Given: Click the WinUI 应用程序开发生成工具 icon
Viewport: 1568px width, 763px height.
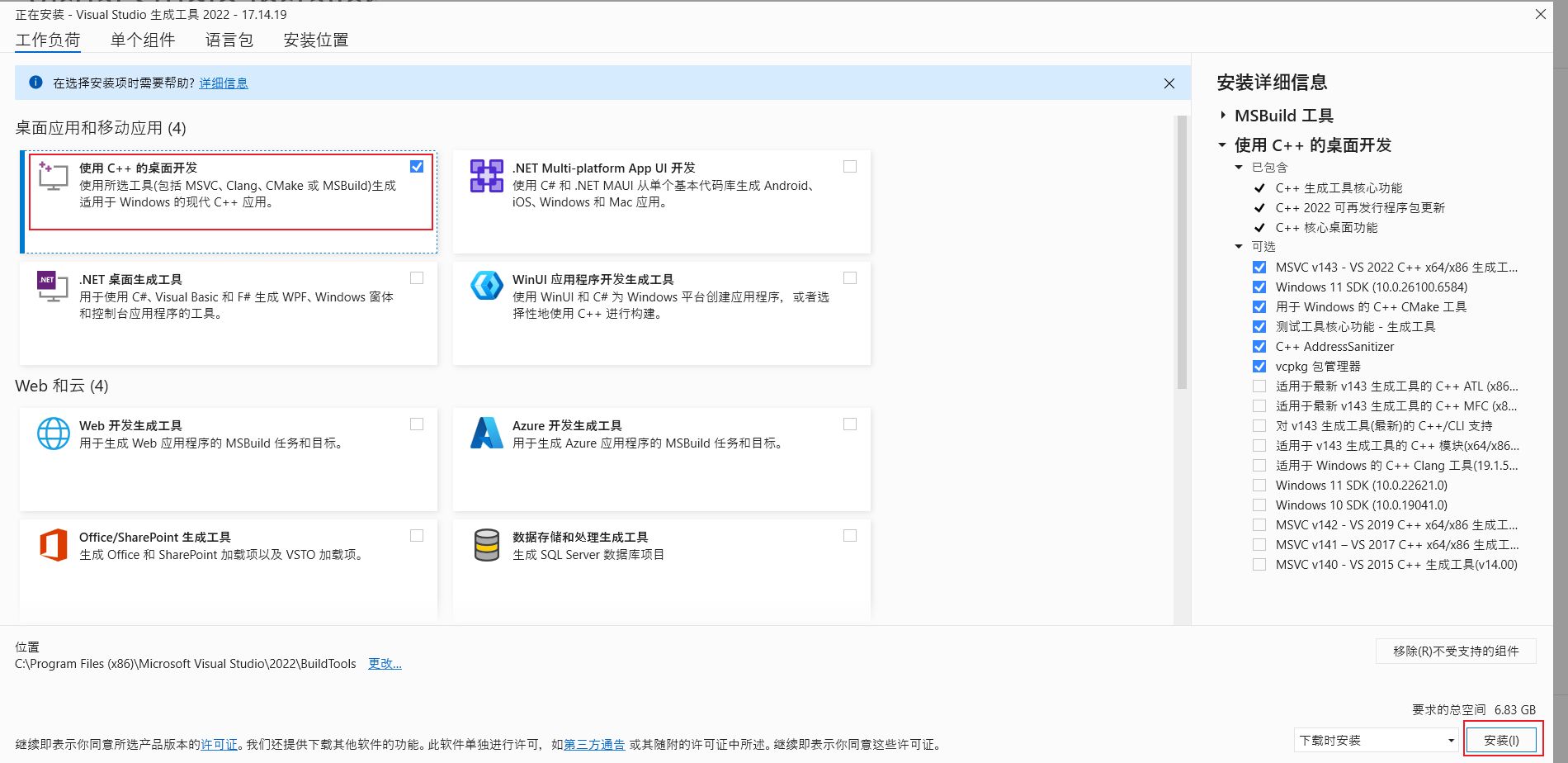Looking at the screenshot, I should coord(486,286).
